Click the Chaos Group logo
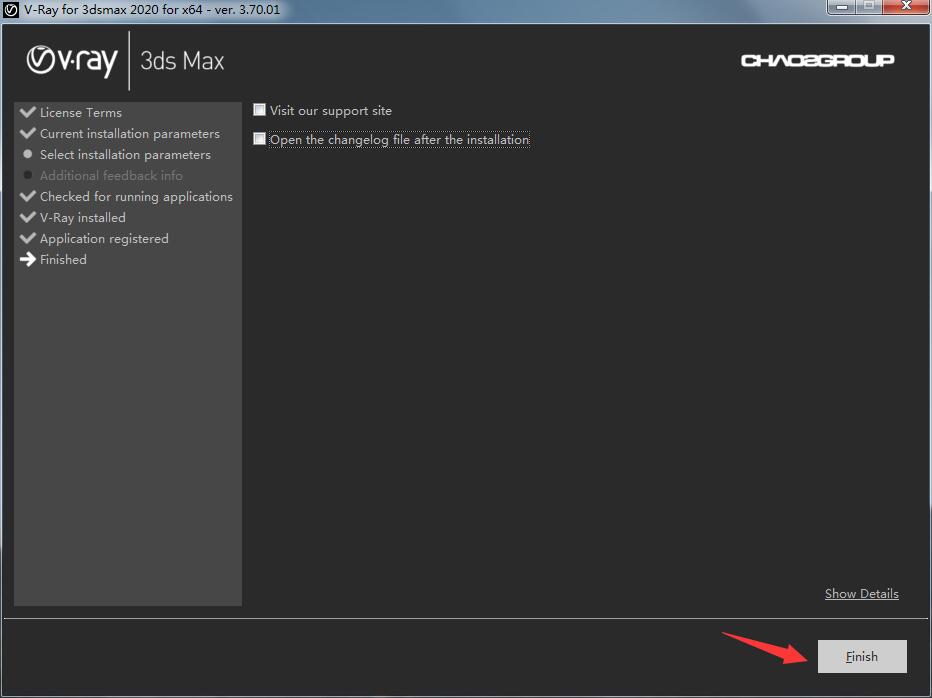Screen dimensions: 932x698 click(x=817, y=60)
